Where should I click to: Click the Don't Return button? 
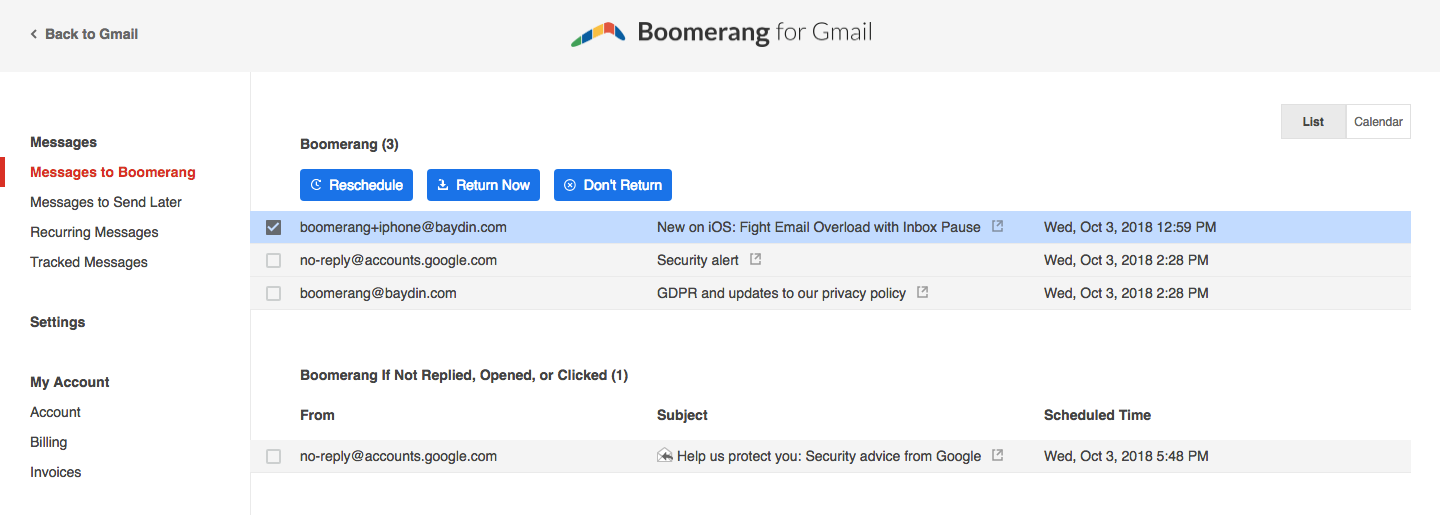pos(612,185)
